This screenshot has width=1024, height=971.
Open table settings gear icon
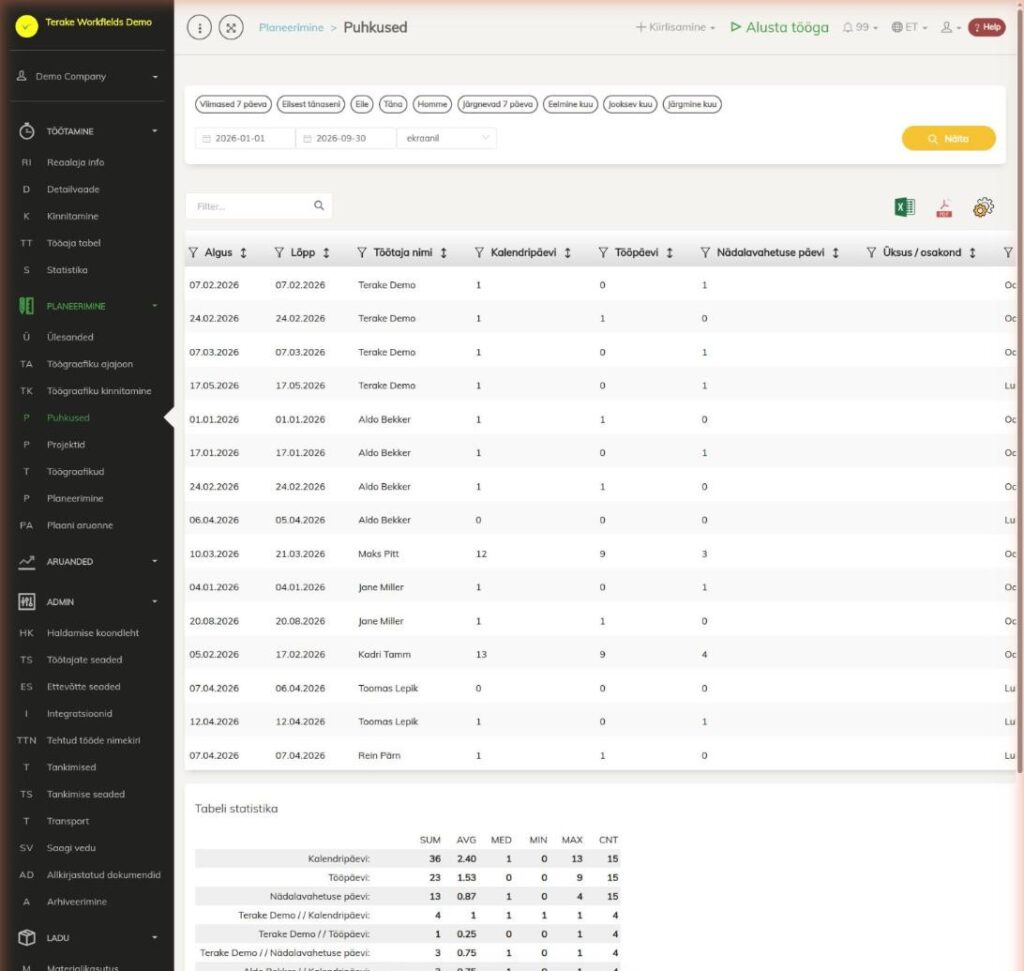983,208
